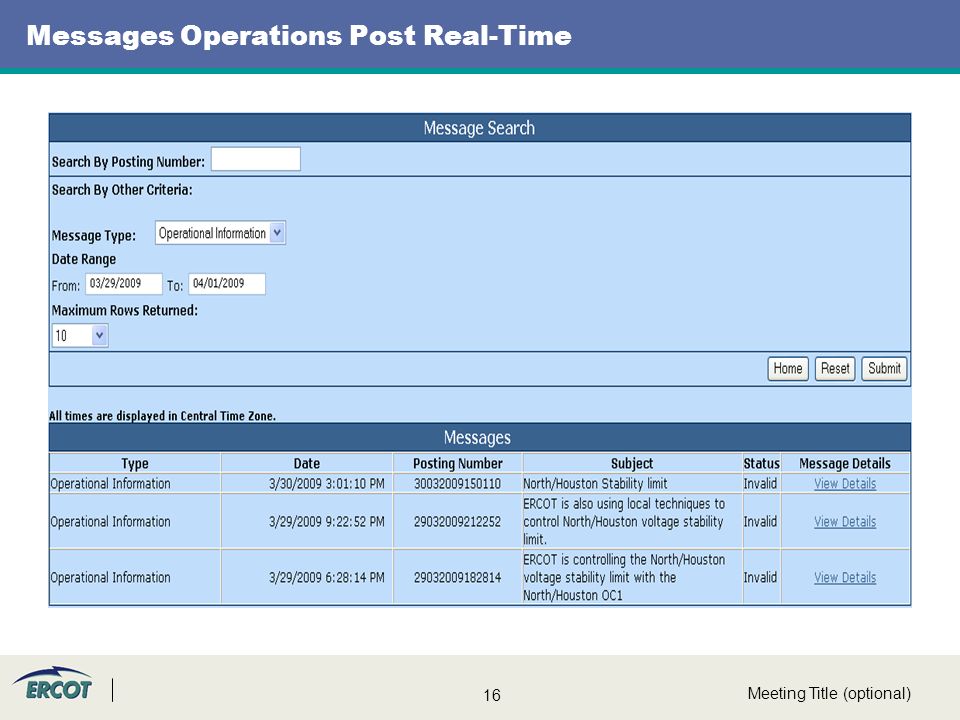Viewport: 960px width, 720px height.
Task: Expand the Maximum Rows Returned dropdown
Action: pyautogui.click(x=80, y=336)
